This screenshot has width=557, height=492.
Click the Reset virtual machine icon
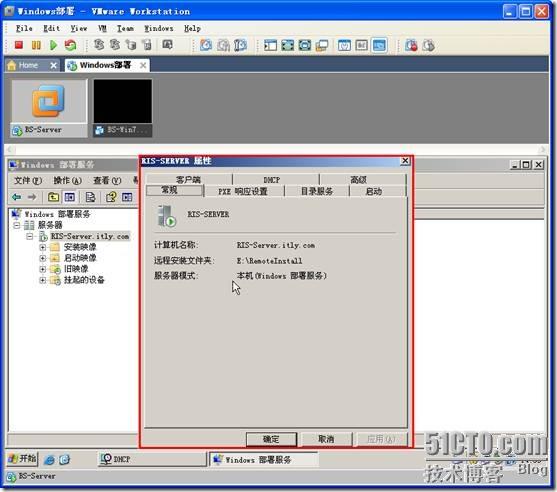70,45
